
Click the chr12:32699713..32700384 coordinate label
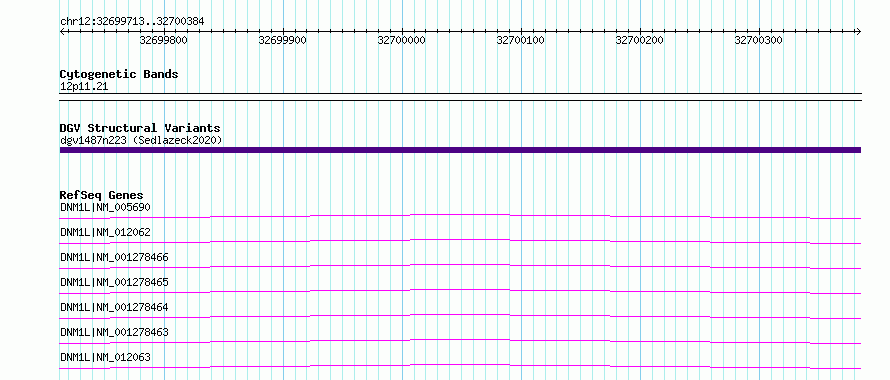tap(132, 22)
